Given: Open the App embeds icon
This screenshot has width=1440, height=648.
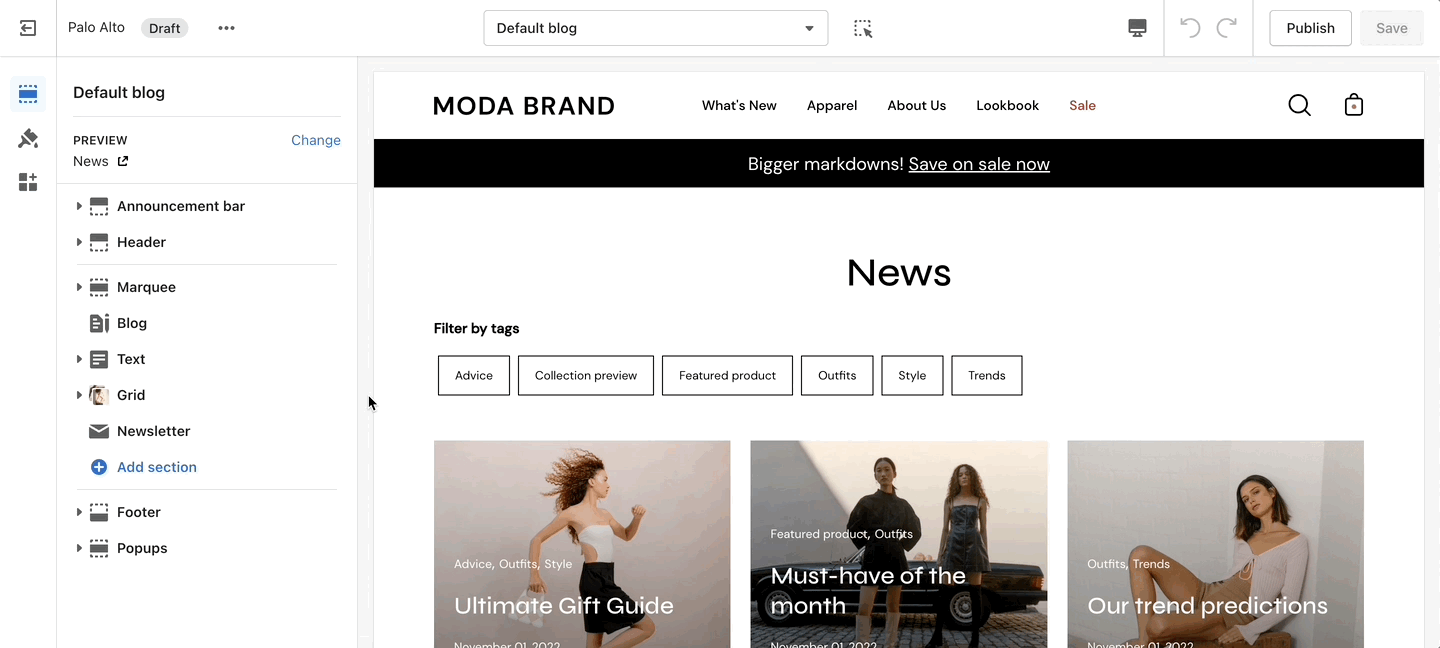Looking at the screenshot, I should [28, 182].
